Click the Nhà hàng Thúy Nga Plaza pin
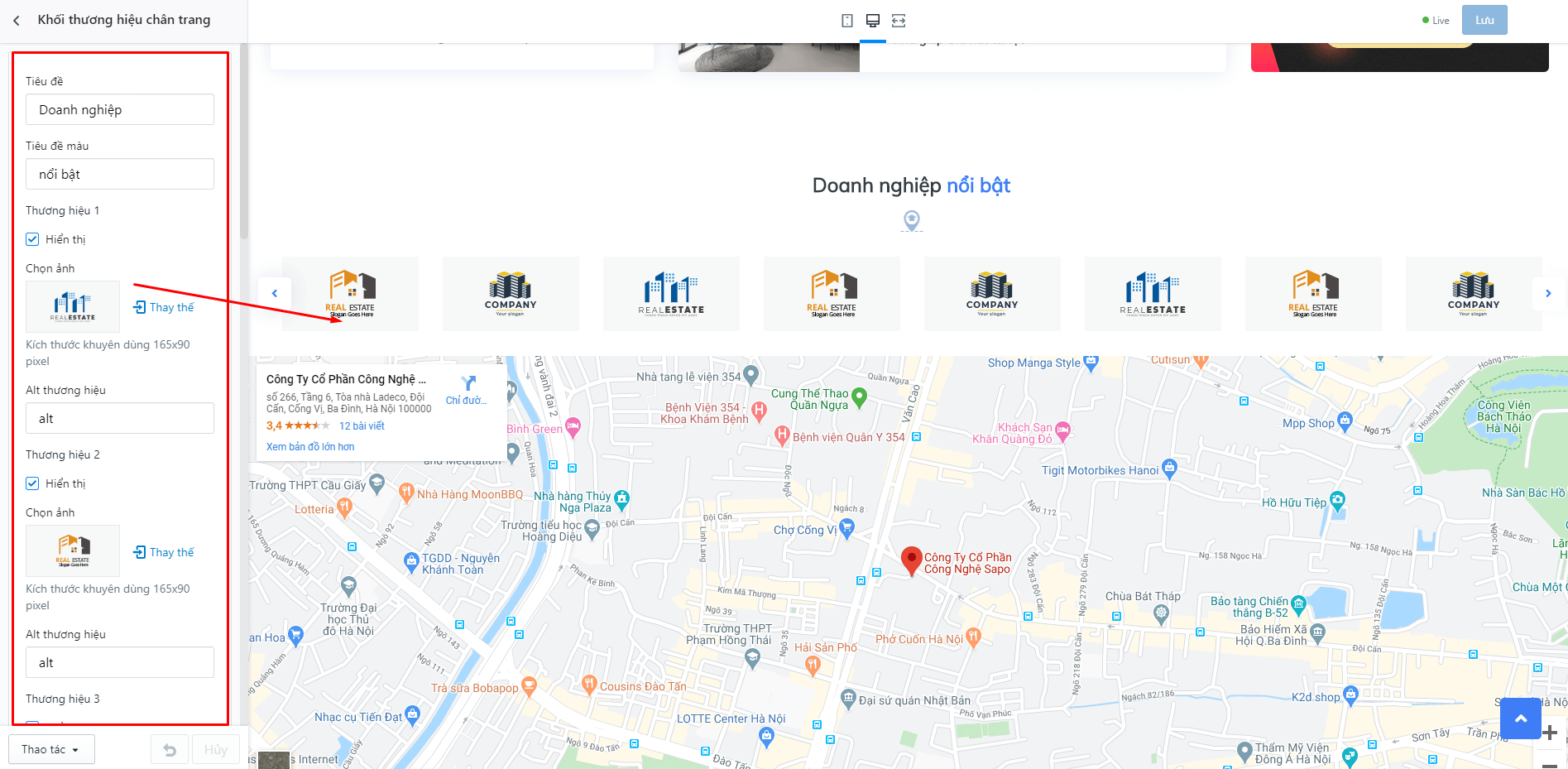 621,499
